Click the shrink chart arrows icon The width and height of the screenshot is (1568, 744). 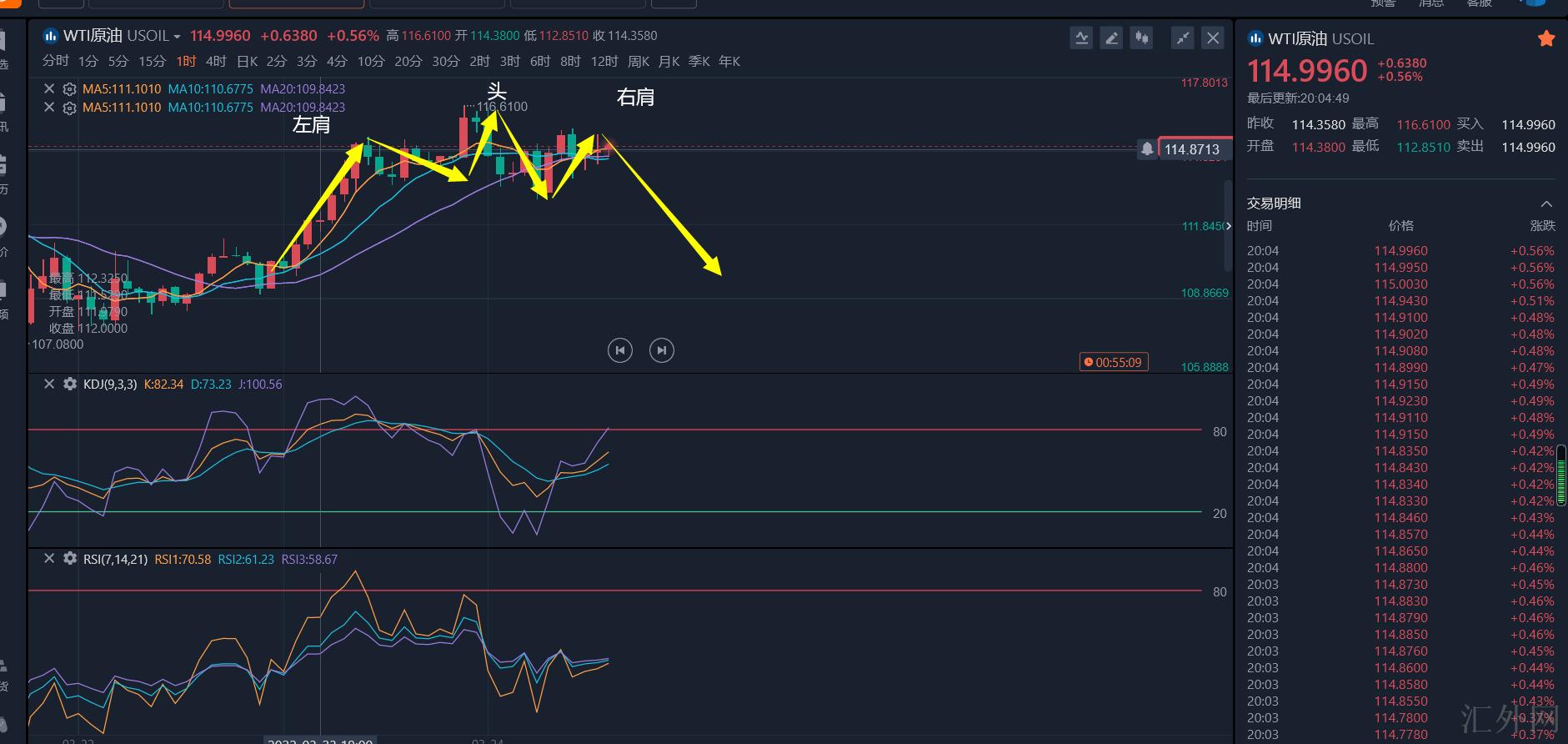pyautogui.click(x=1182, y=38)
